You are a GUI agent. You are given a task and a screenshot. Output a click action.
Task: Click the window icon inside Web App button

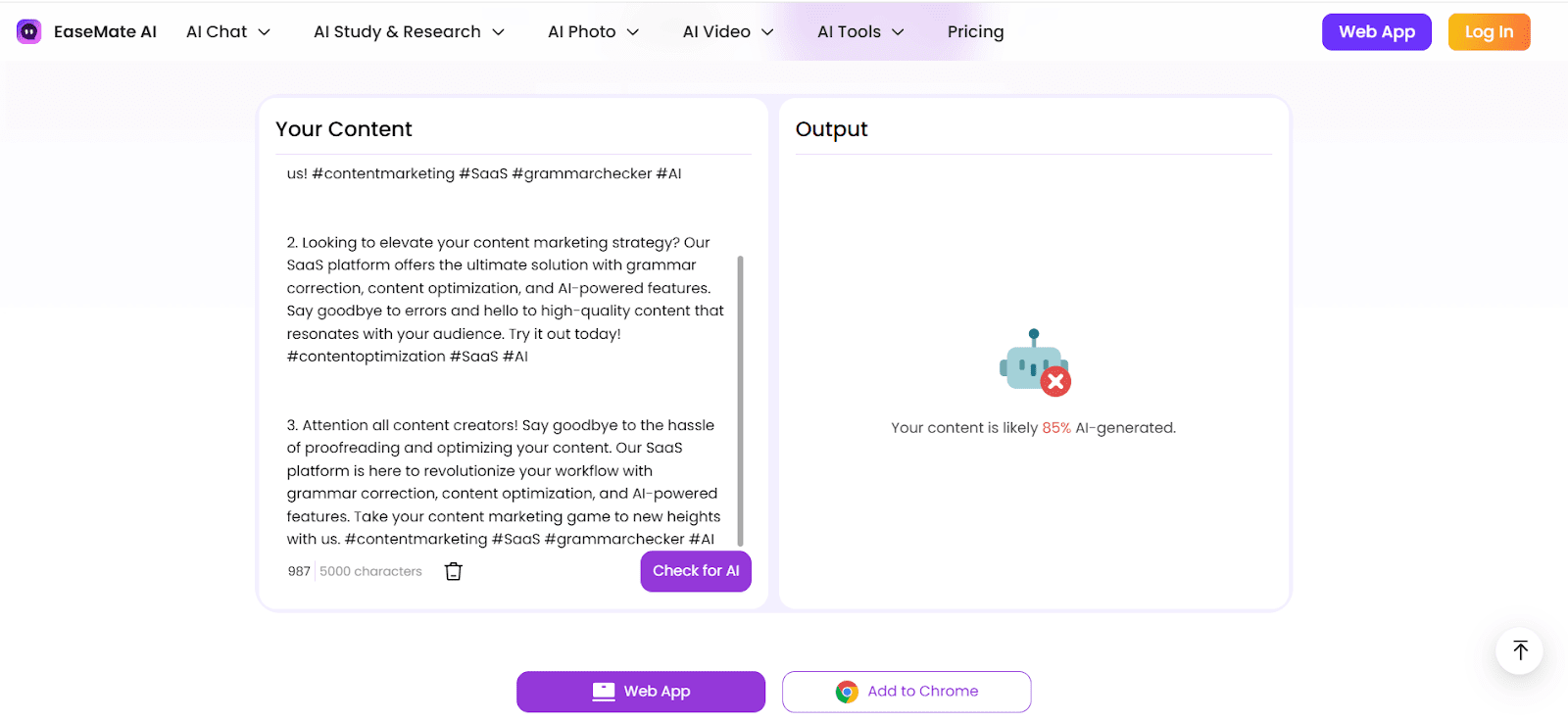pyautogui.click(x=602, y=691)
